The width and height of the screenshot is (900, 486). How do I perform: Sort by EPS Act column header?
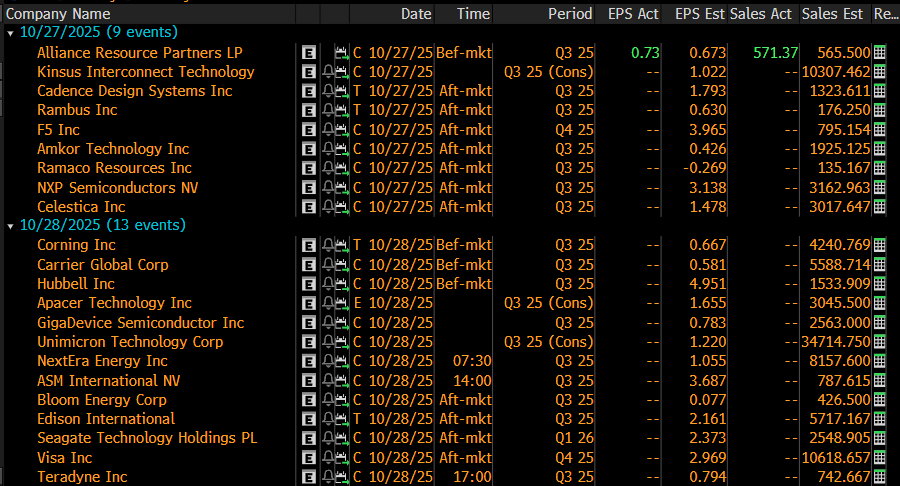coord(633,14)
